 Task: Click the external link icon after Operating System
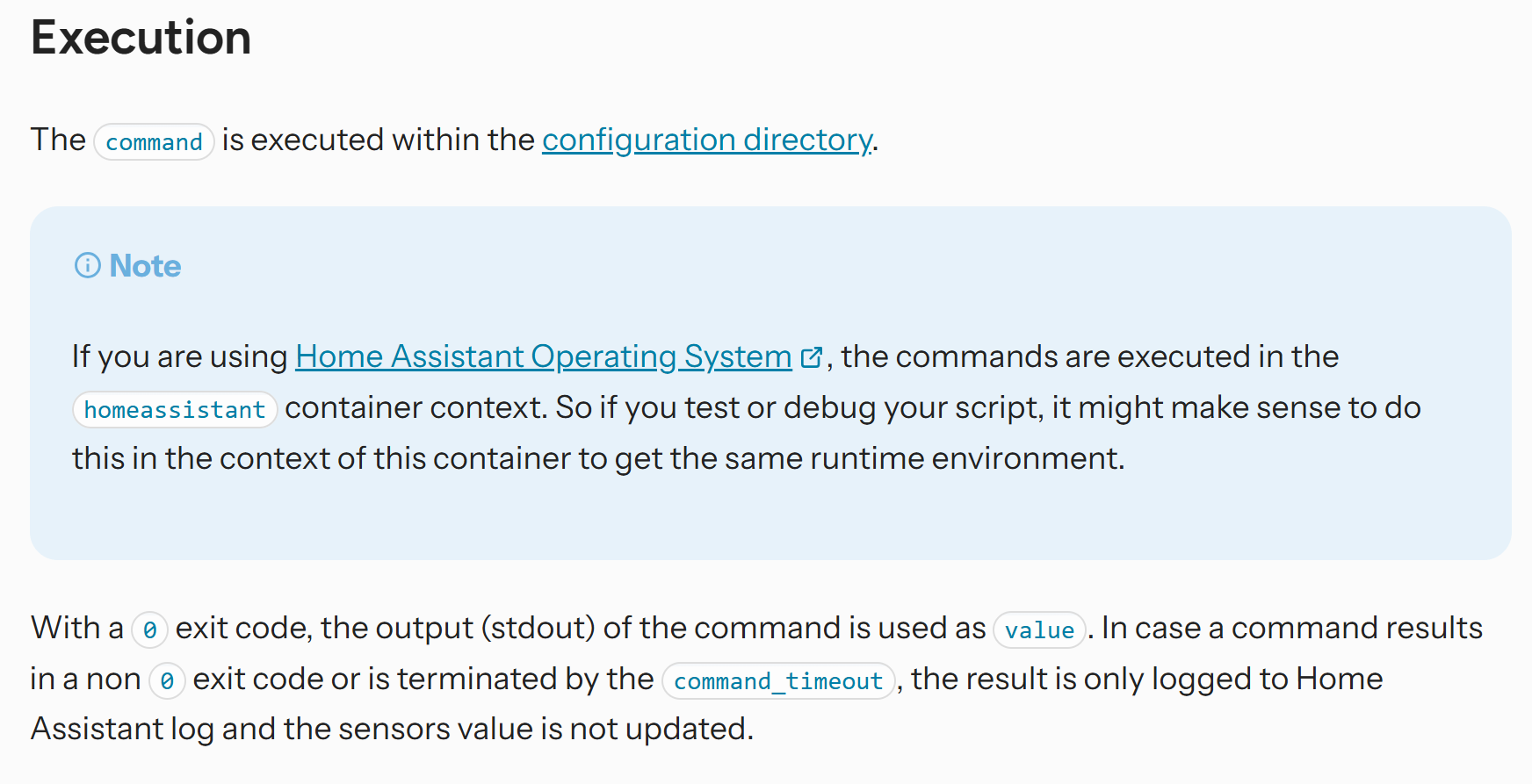click(812, 357)
